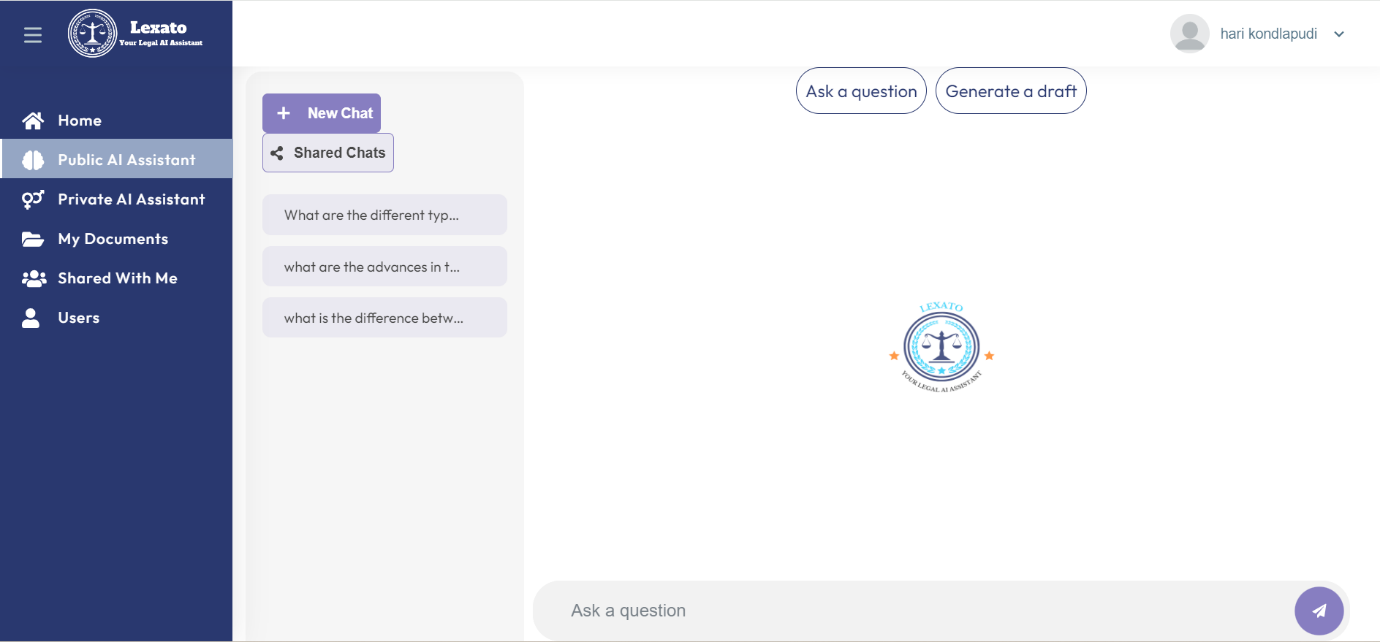This screenshot has height=642, width=1380.
Task: Select the Private AI Assistant icon
Action: pos(31,199)
